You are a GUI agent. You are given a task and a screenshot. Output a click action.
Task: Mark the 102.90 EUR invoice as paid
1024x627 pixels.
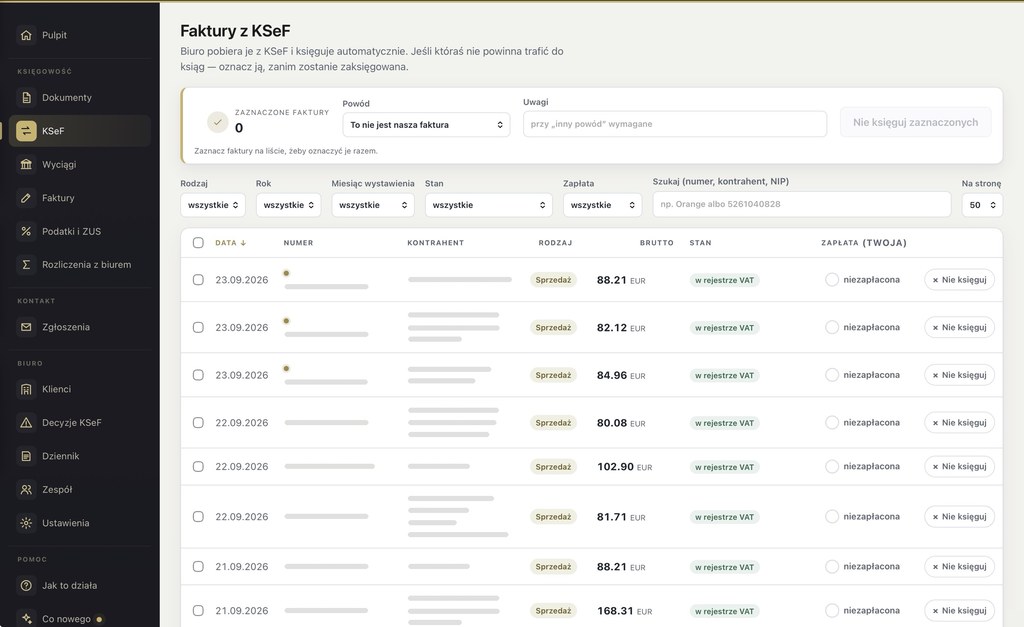831,466
